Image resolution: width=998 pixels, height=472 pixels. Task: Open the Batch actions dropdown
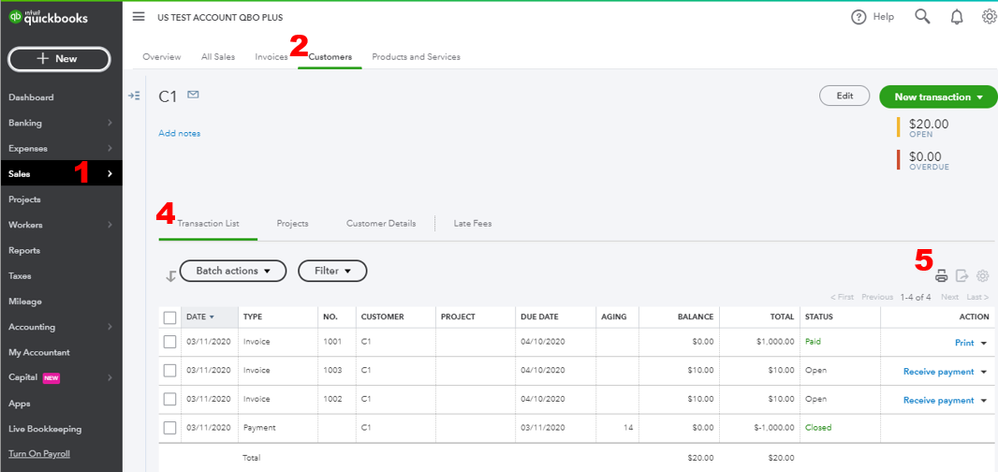point(233,271)
